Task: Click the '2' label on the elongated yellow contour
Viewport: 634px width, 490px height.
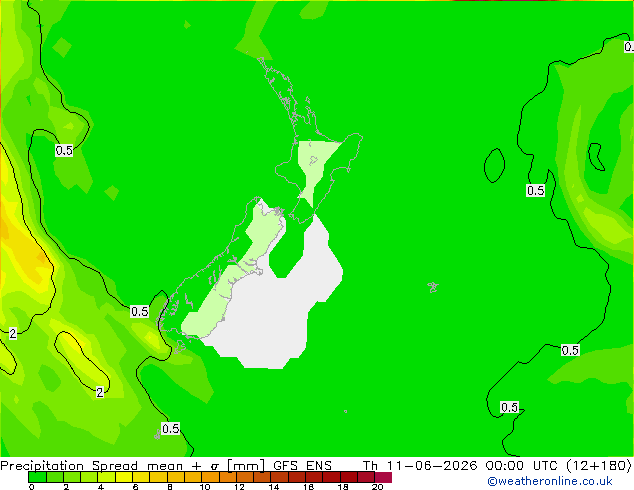Action: (x=100, y=392)
